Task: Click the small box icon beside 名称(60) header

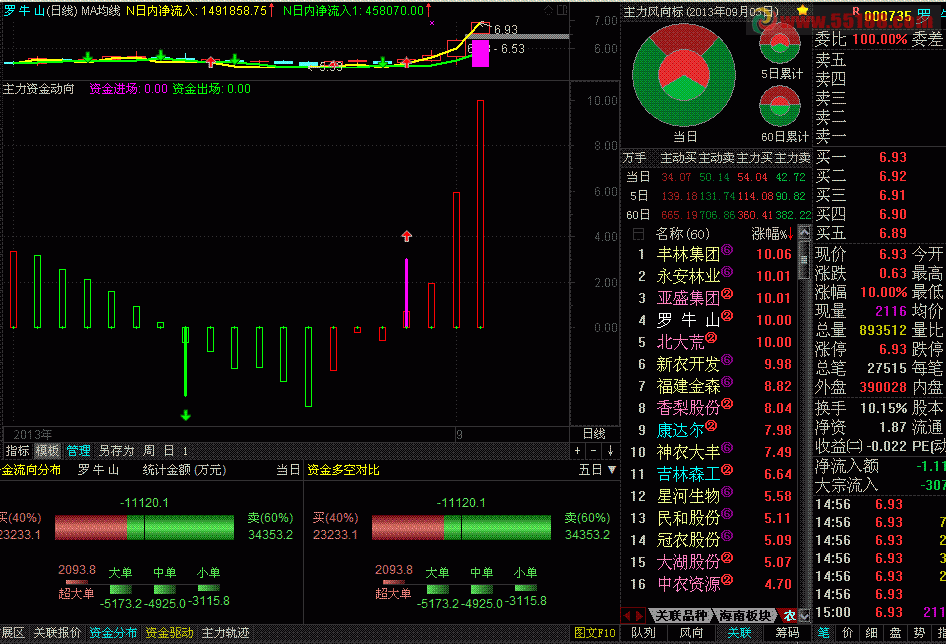Action: point(638,234)
